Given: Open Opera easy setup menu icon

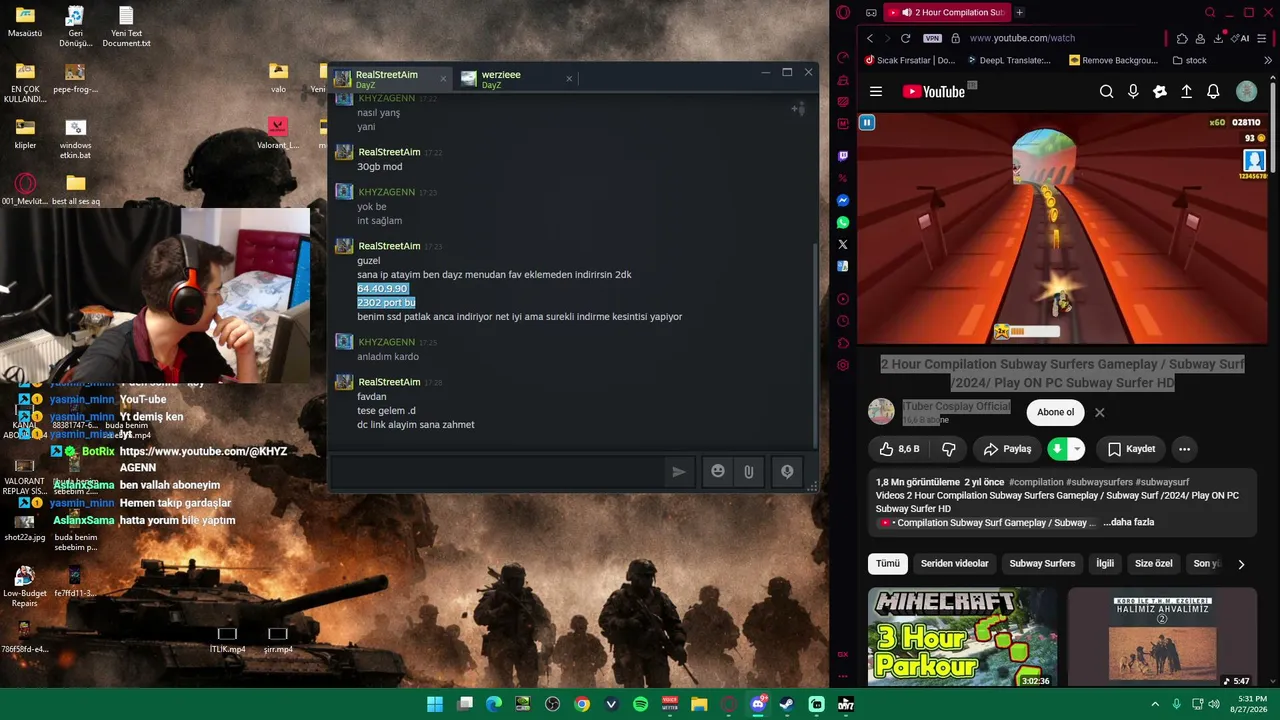Looking at the screenshot, I should click(1263, 38).
